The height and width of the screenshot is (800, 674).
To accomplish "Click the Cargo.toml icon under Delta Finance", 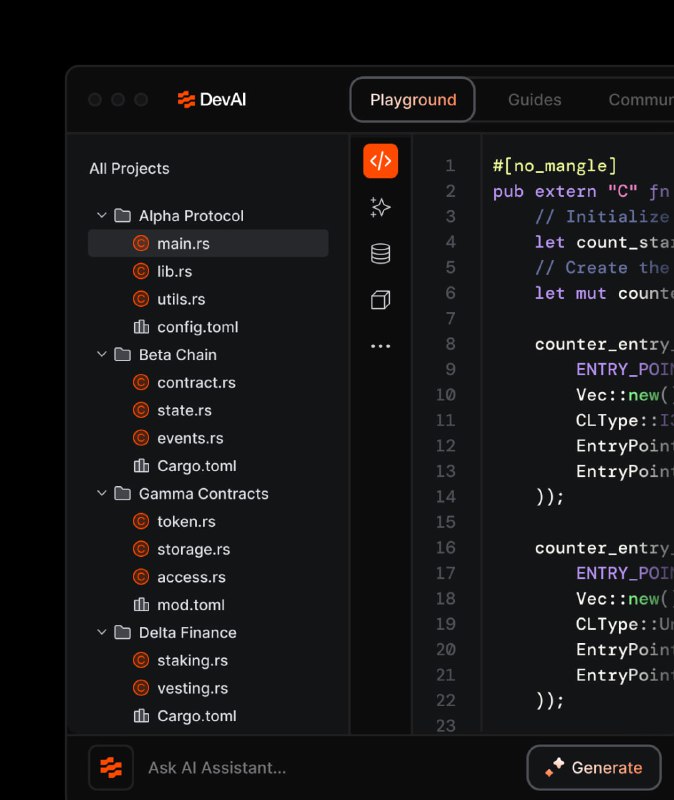I will tap(141, 716).
